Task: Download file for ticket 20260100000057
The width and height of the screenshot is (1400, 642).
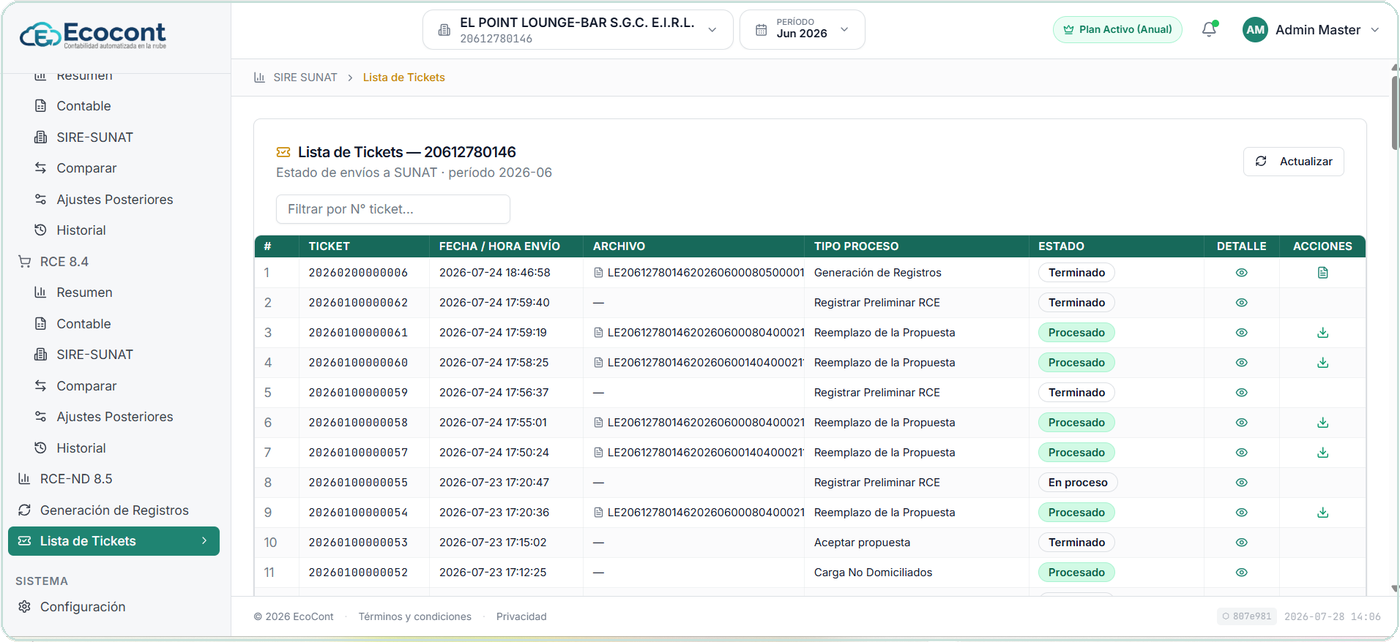Action: pos(1323,452)
